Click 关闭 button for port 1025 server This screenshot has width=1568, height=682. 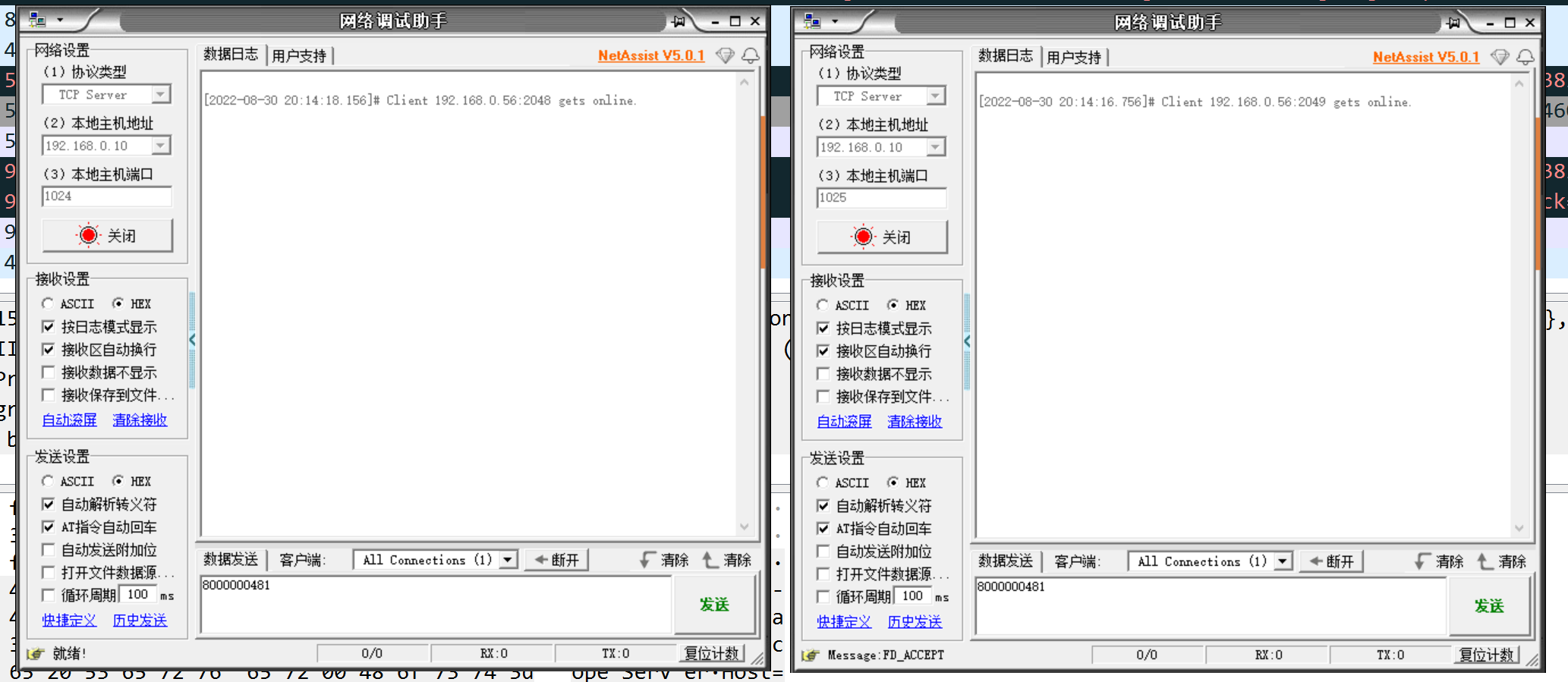coord(882,237)
